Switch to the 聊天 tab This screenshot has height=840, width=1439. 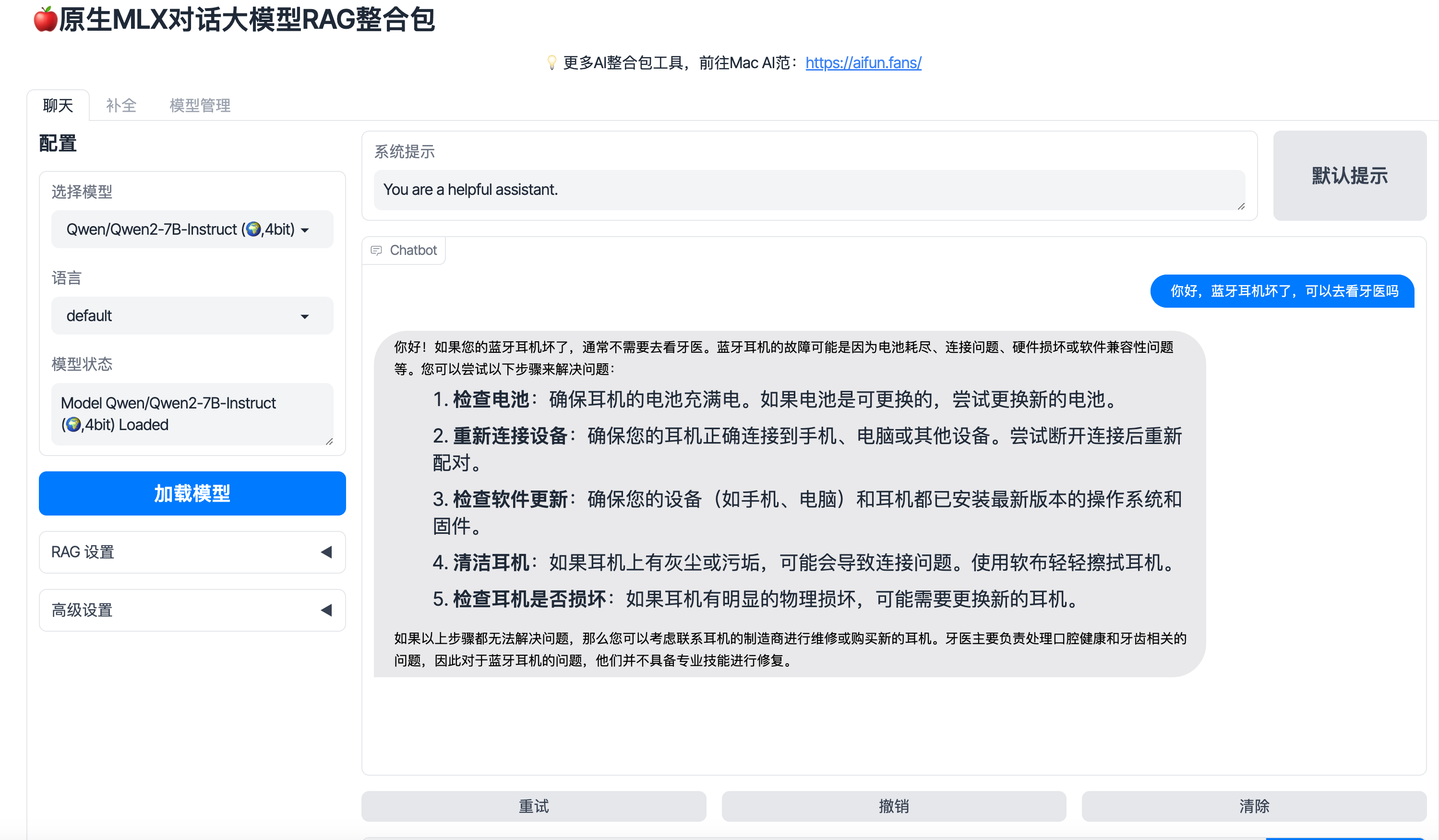58,106
